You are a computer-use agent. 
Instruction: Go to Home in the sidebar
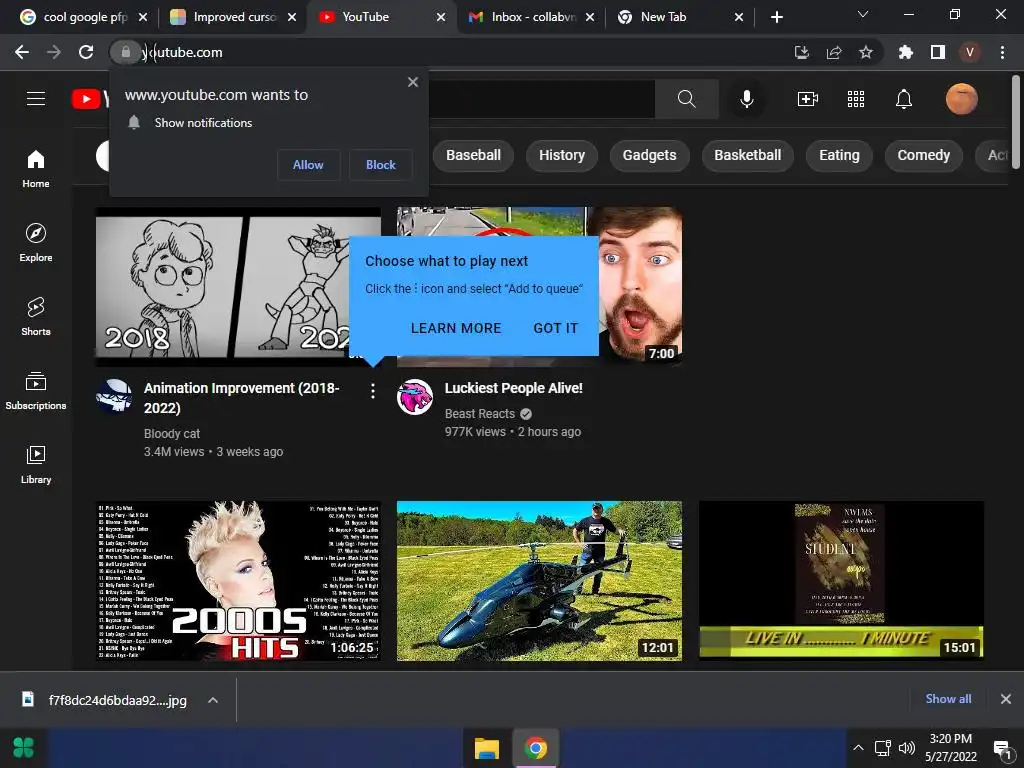coord(36,168)
